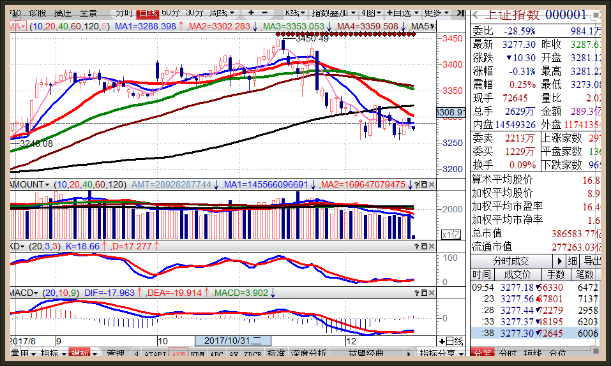Viewport: 611px width, 366px height.
Task: Switch to 分时 intraday view
Action: click(x=124, y=13)
